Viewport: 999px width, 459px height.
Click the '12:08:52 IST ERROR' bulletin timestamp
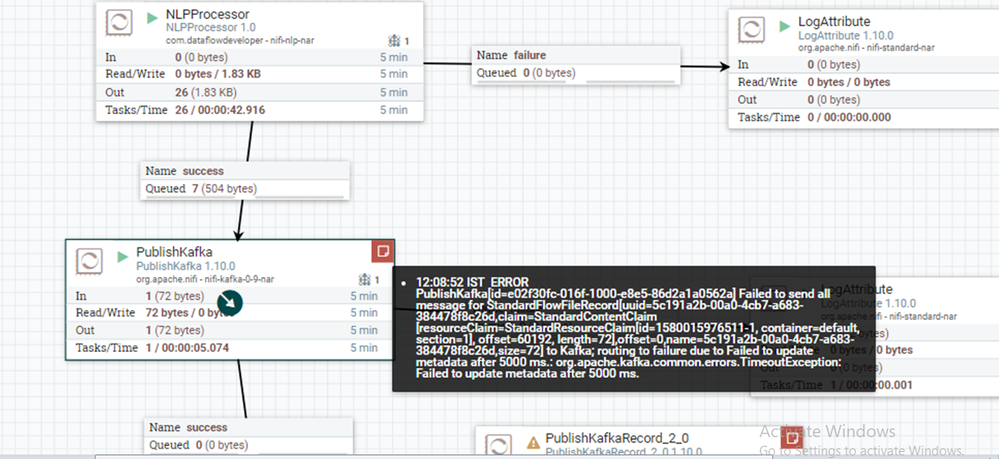(x=472, y=282)
